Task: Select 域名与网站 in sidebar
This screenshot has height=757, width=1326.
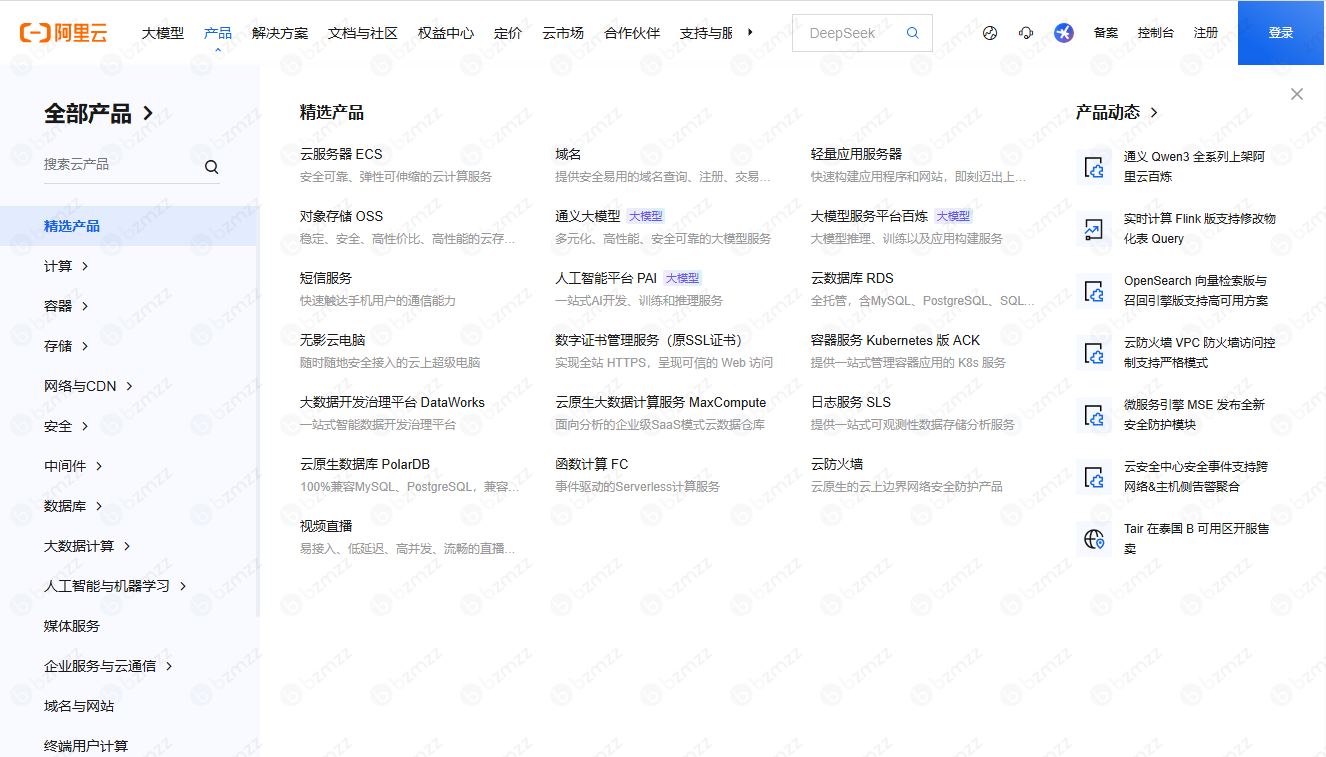Action: point(79,706)
